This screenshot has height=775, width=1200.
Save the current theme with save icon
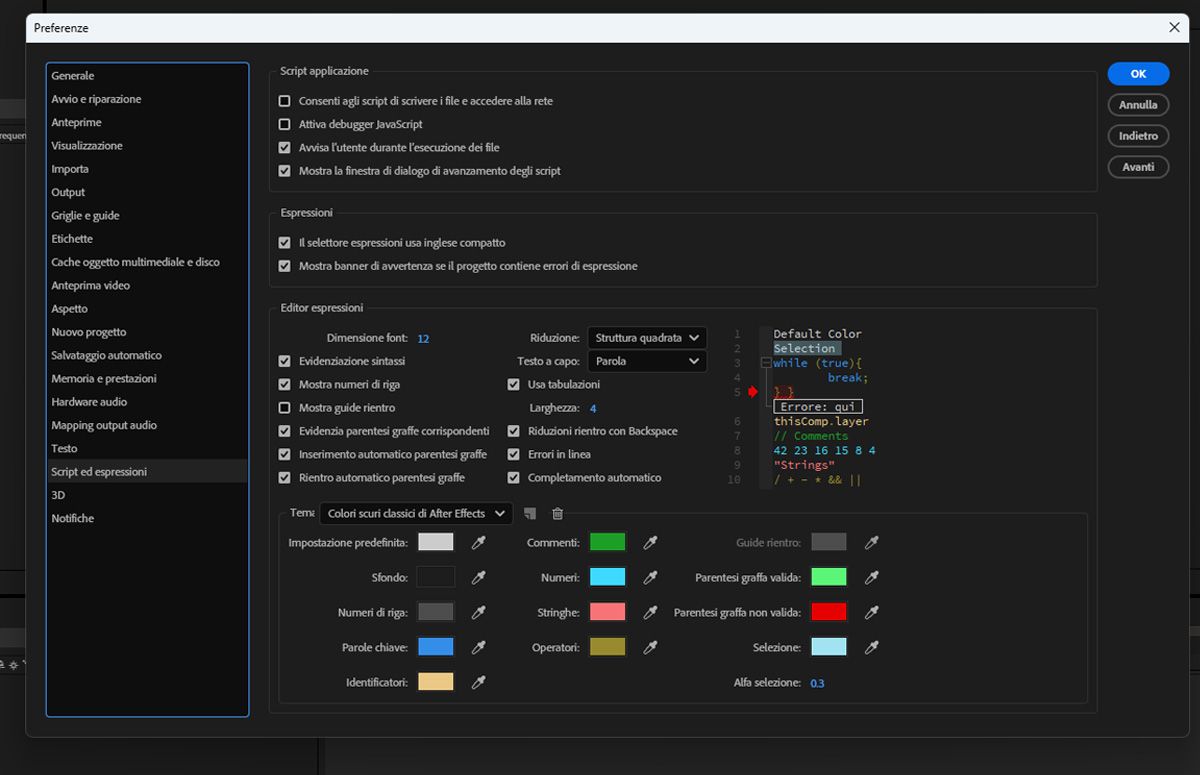point(530,513)
